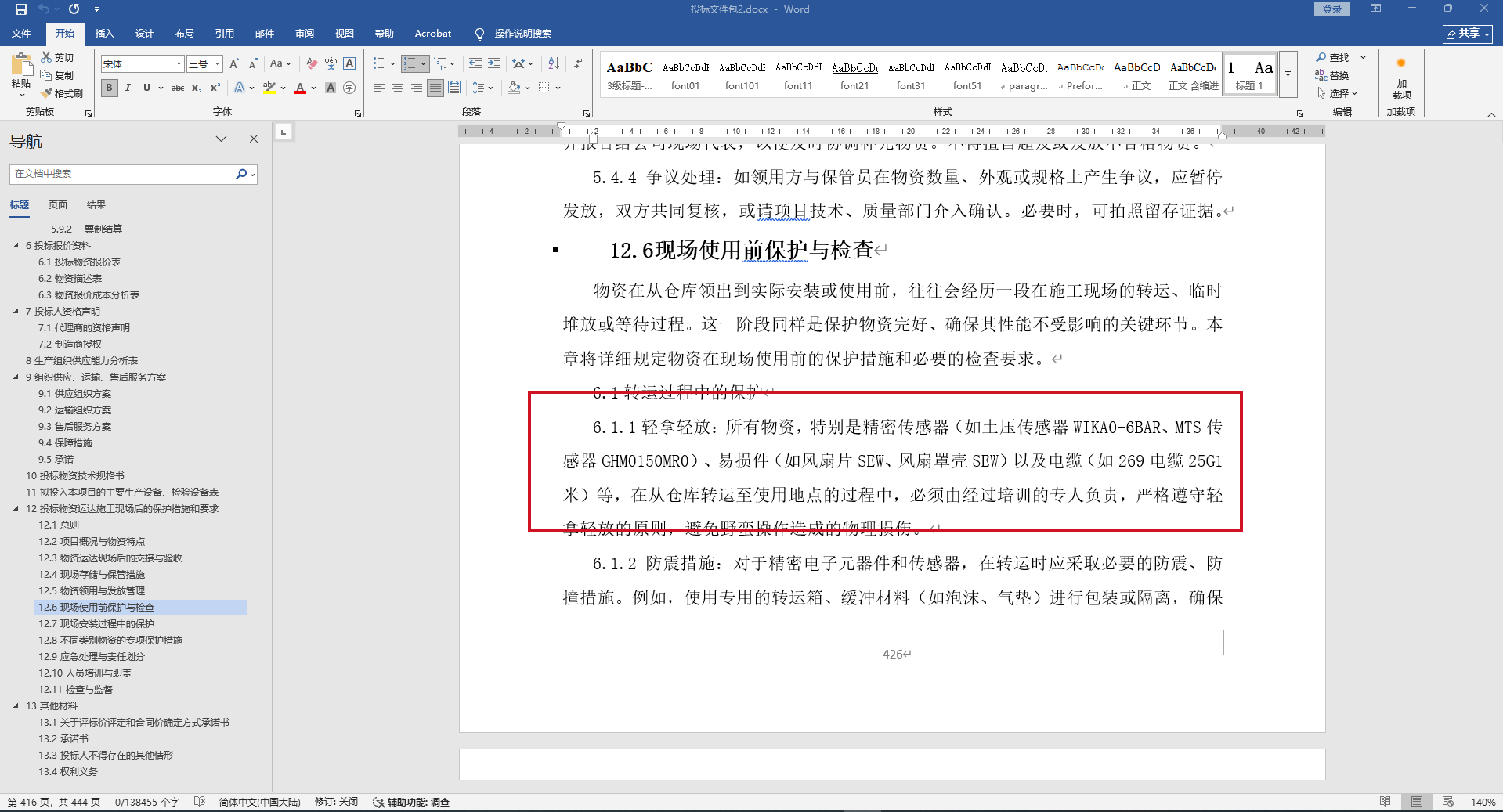The height and width of the screenshot is (812, 1503).
Task: Switch navigation pane to 结果 tab
Action: [x=96, y=204]
